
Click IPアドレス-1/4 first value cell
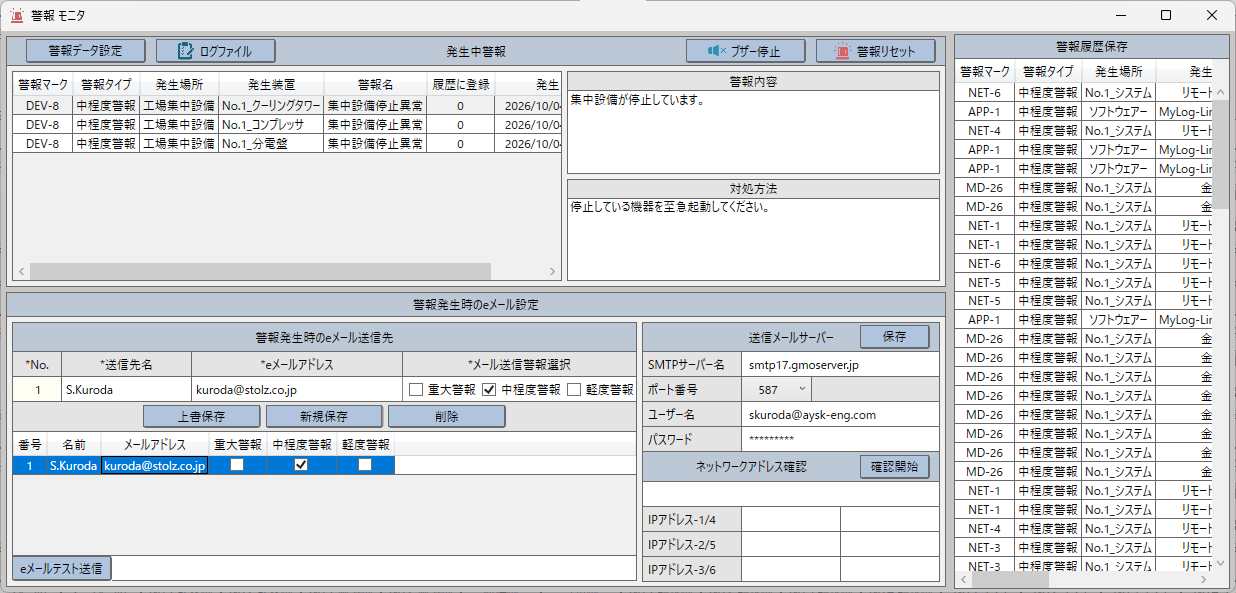791,519
